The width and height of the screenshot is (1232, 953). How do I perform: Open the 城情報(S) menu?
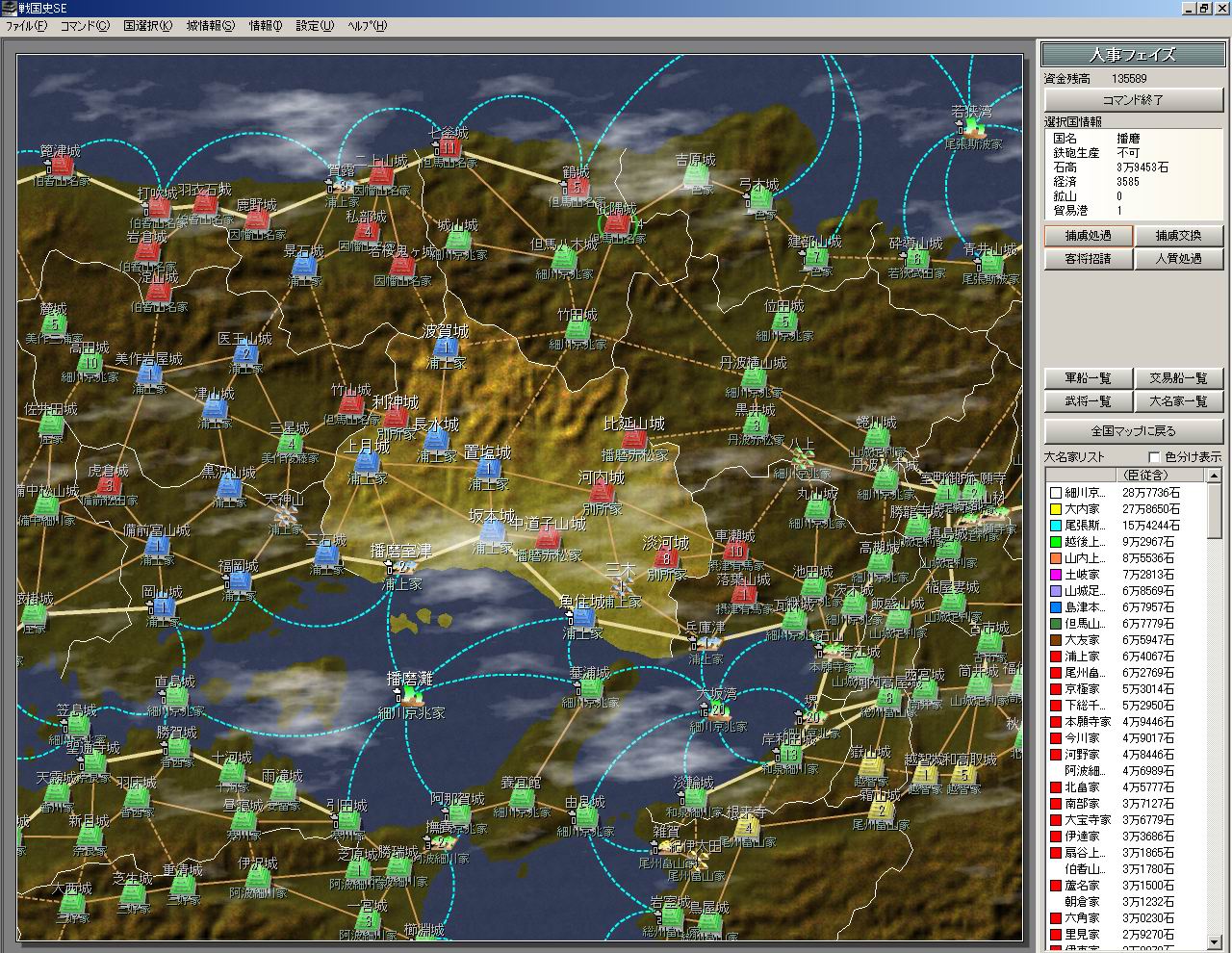(x=210, y=26)
